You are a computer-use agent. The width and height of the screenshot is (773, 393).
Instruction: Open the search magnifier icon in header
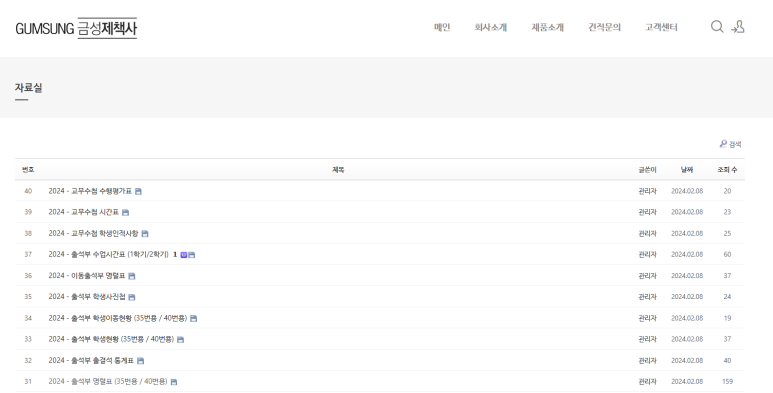(x=717, y=27)
